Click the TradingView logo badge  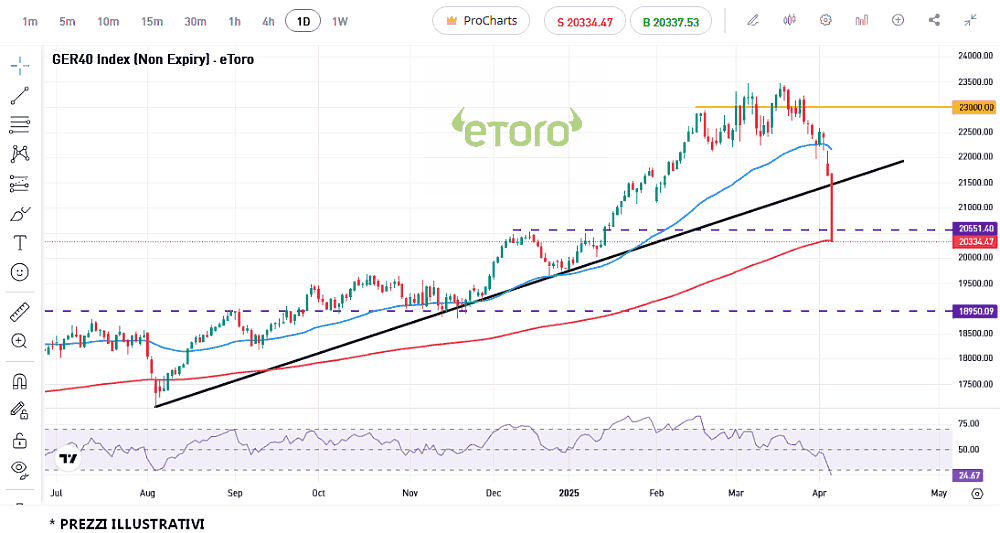coord(68,458)
